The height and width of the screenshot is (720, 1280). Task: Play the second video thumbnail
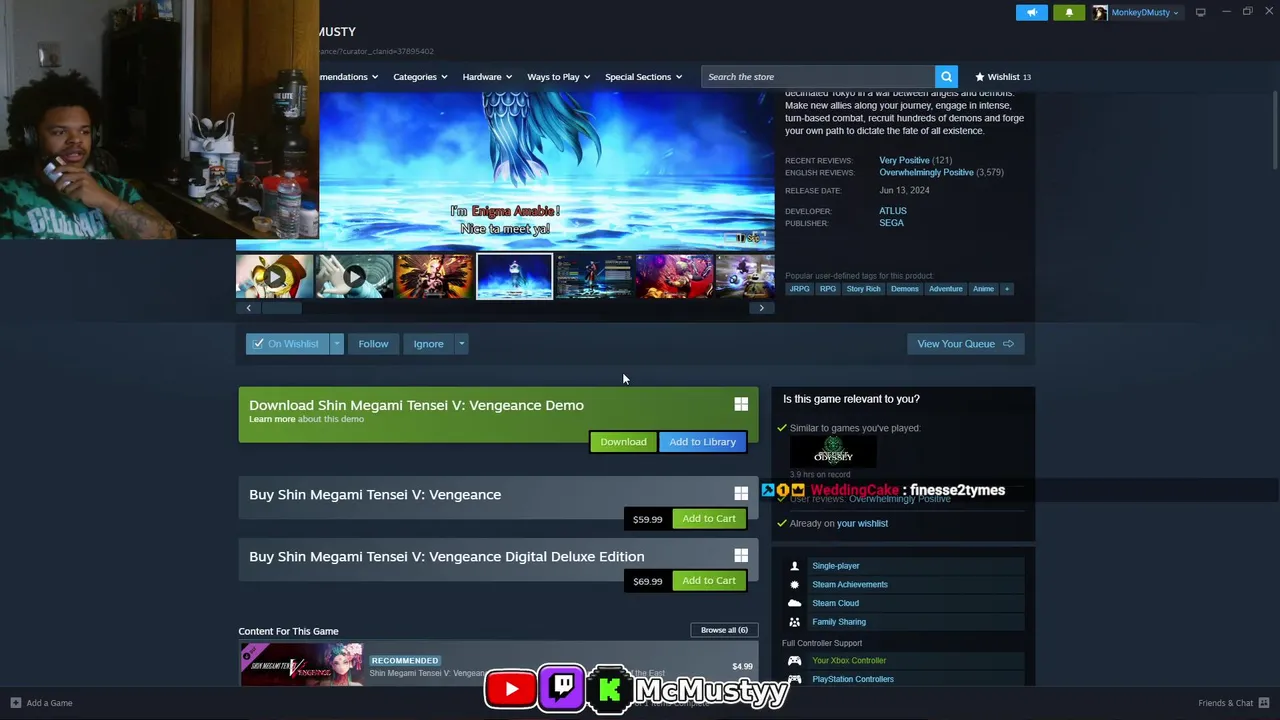tap(354, 276)
